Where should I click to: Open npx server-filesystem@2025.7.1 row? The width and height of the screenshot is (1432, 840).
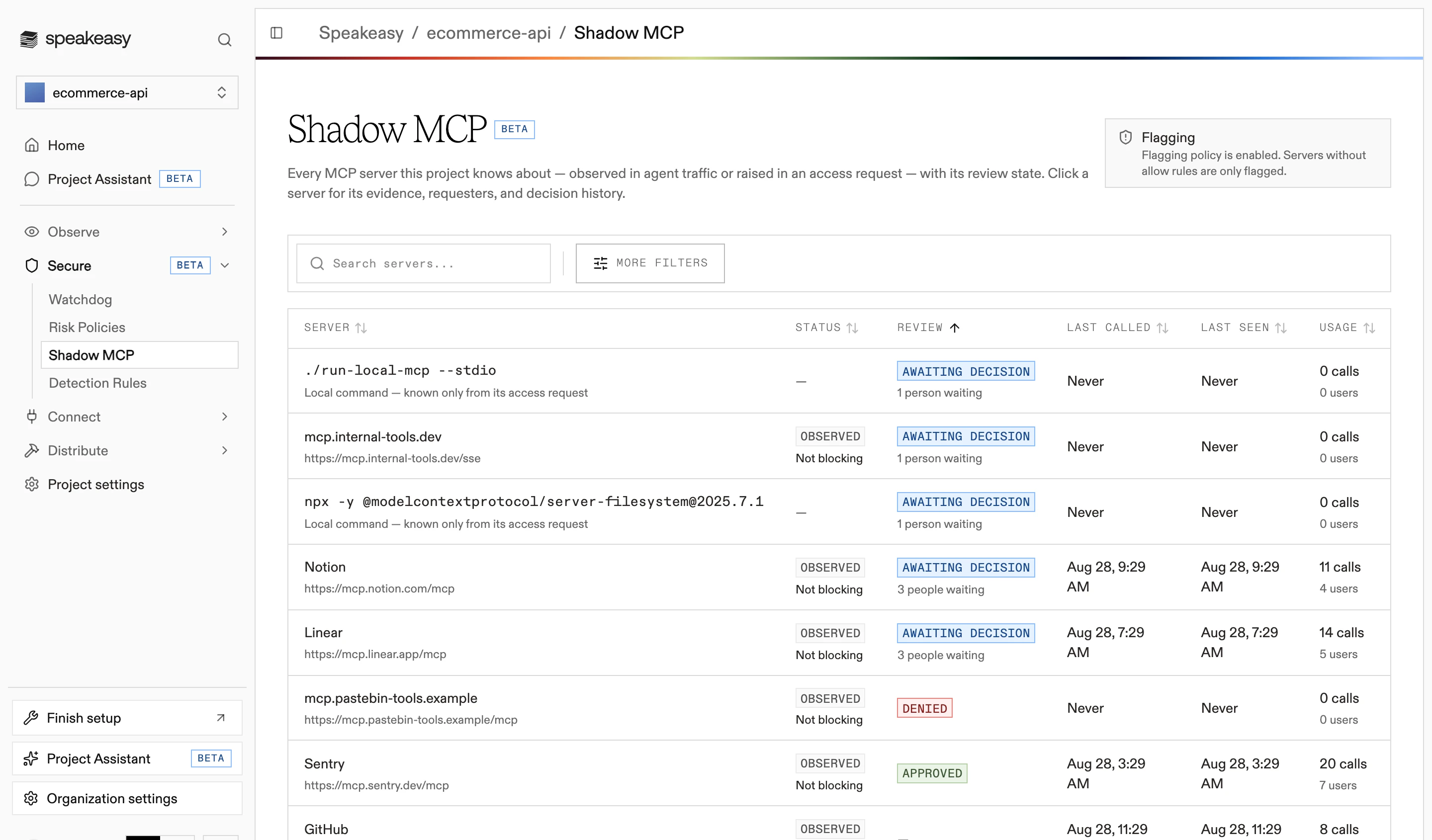tap(839, 512)
